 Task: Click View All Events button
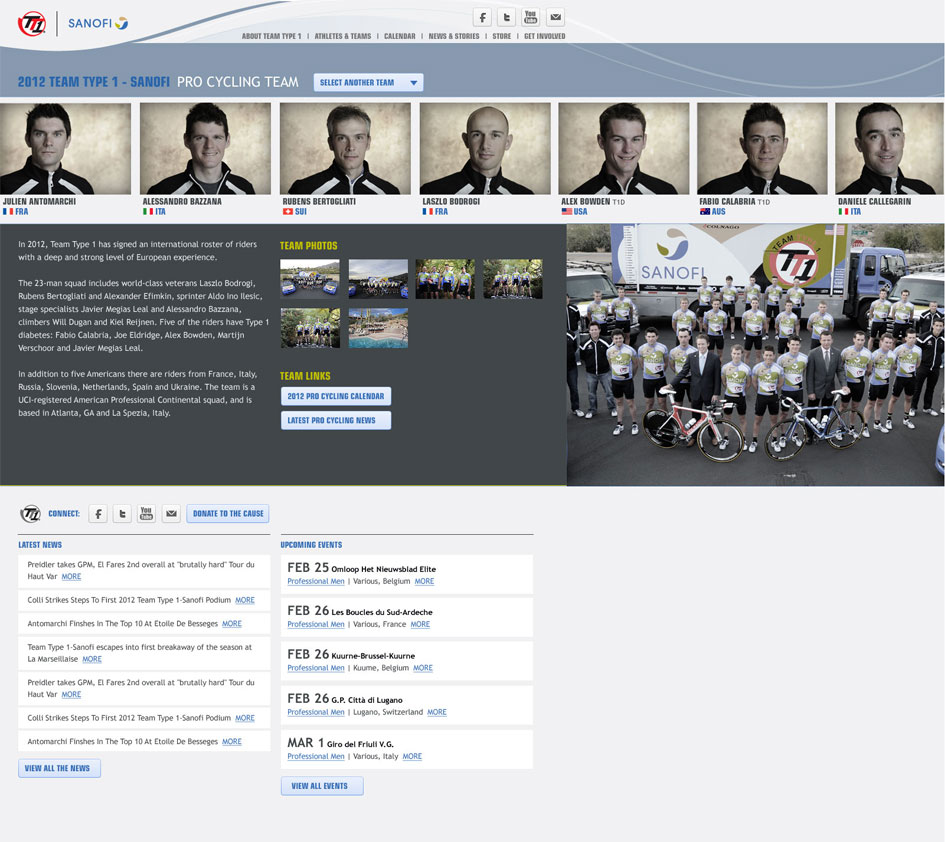322,786
